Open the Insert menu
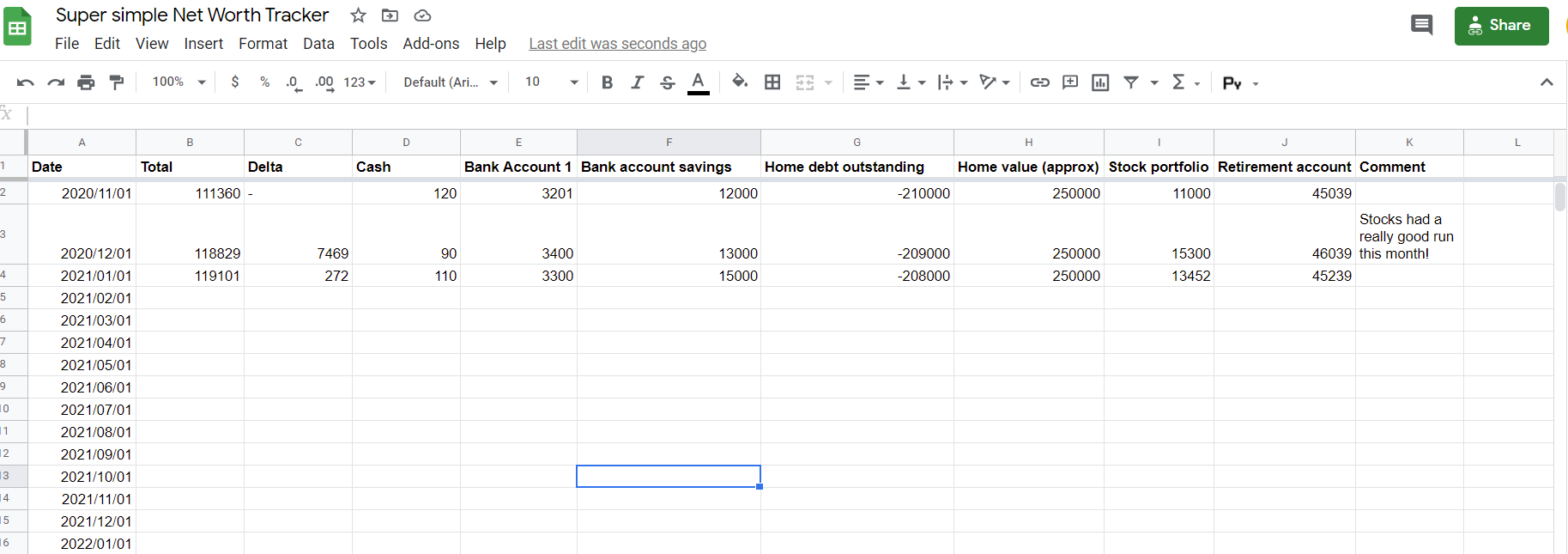1568x554 pixels. coord(203,44)
